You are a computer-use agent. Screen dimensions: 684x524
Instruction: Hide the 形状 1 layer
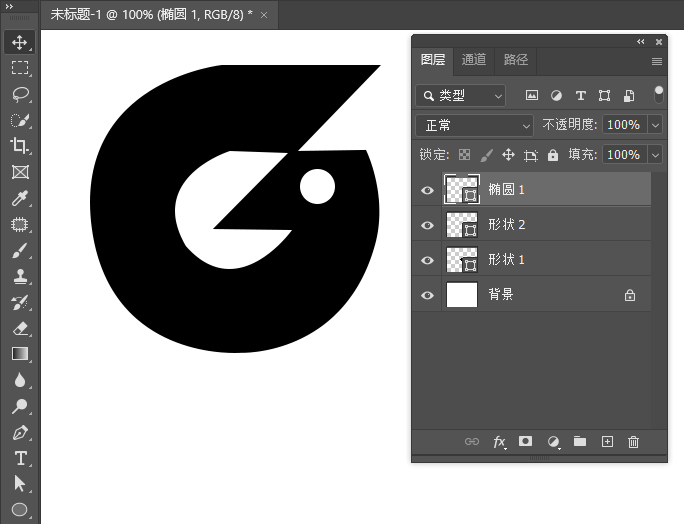(x=428, y=260)
